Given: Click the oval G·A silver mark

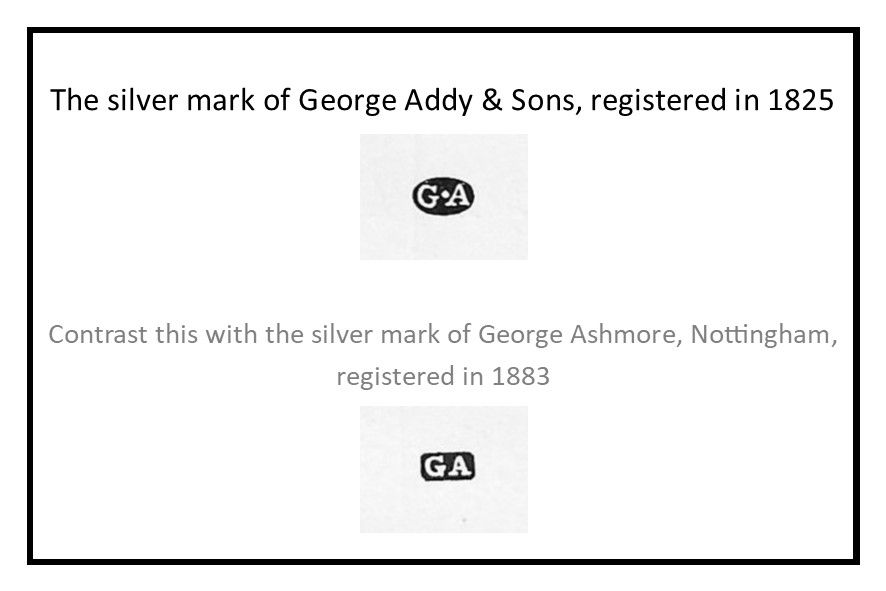Looking at the screenshot, I should (443, 197).
